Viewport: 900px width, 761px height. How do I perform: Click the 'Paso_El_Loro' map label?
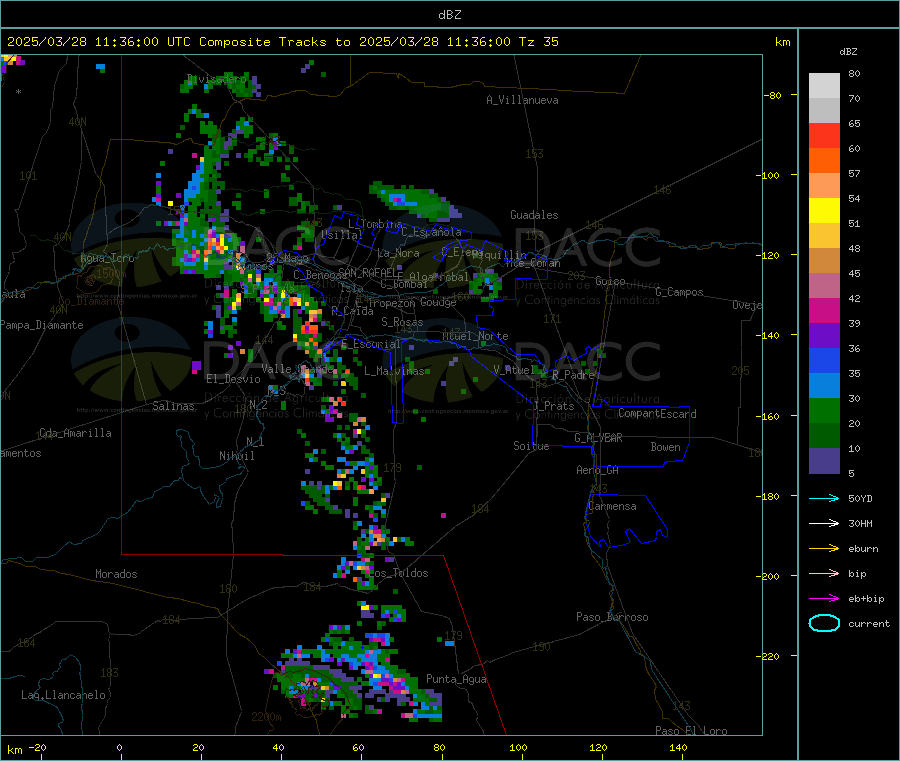pos(691,731)
